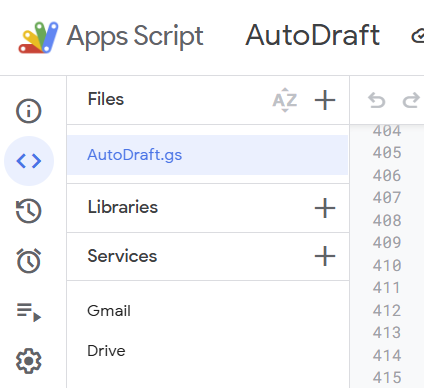The image size is (424, 388).
Task: Add a service with plus icon
Action: click(325, 256)
